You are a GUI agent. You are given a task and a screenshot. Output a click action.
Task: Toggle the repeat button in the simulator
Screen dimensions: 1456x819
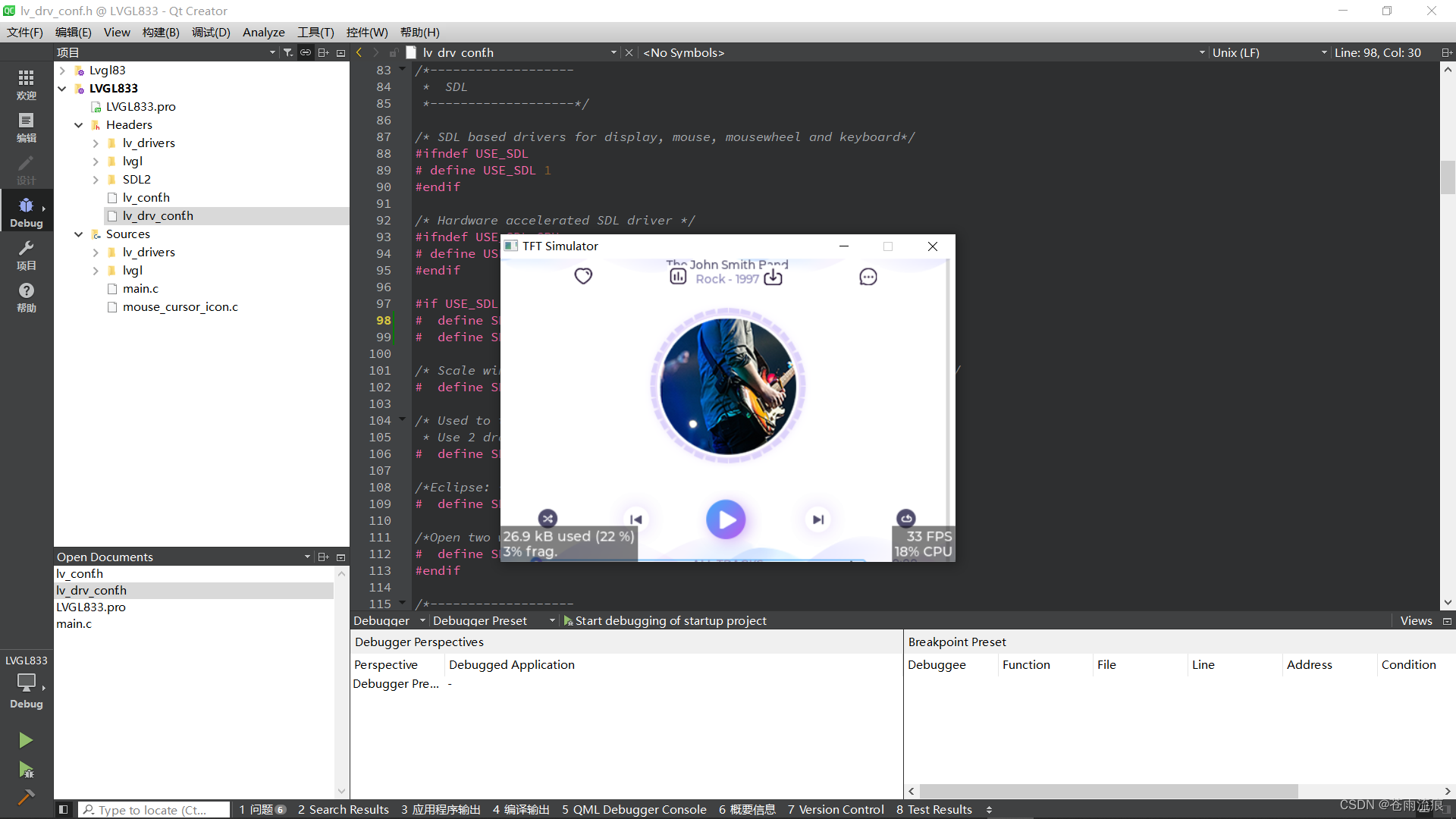[906, 518]
